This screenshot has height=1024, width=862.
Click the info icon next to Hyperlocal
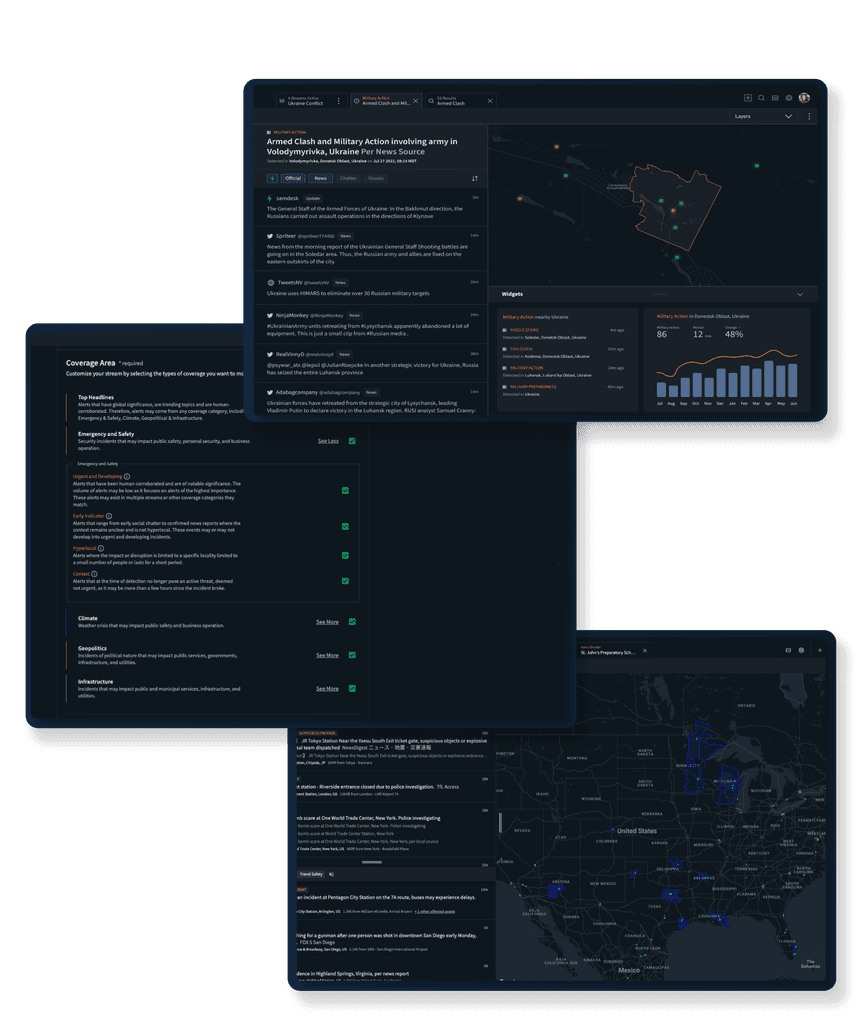coord(100,547)
